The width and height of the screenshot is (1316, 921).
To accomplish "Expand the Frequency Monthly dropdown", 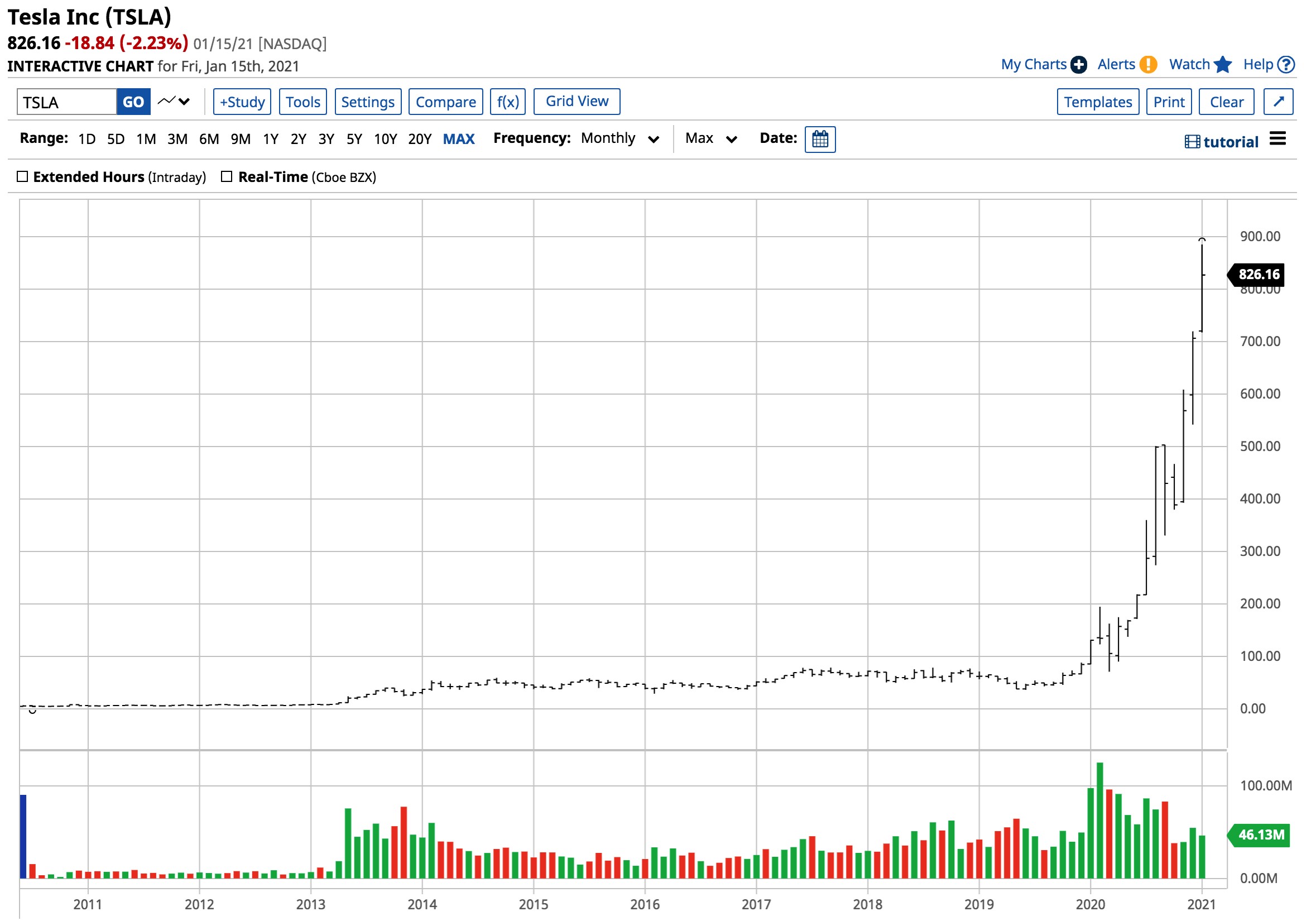I will pos(619,138).
